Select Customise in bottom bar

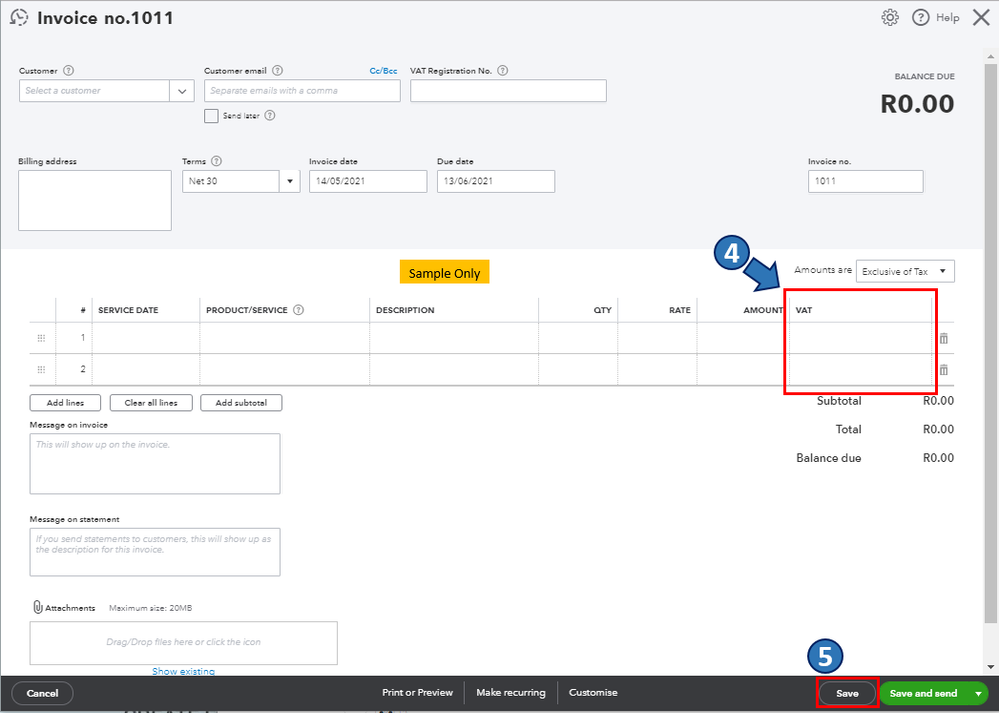pyautogui.click(x=593, y=693)
